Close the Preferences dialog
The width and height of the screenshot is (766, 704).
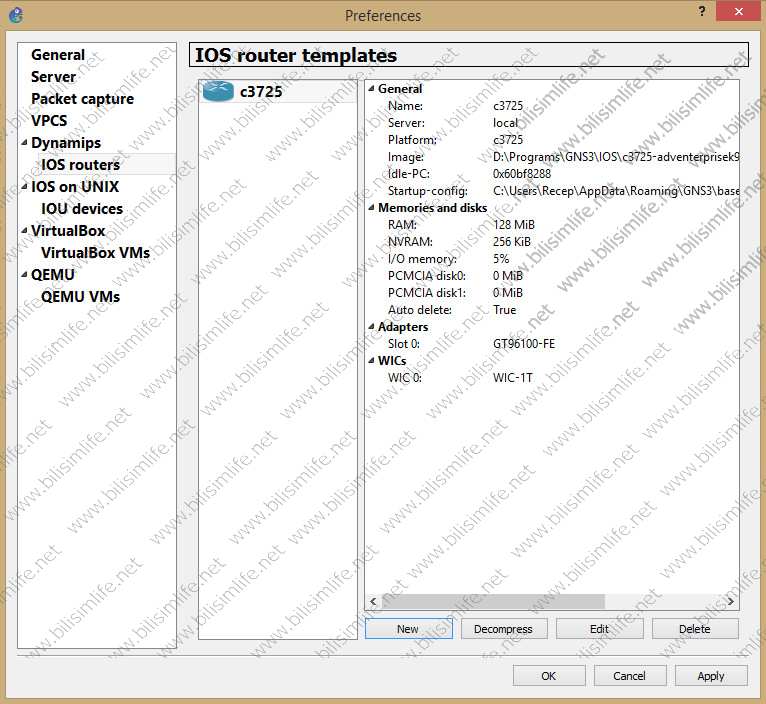pos(739,11)
